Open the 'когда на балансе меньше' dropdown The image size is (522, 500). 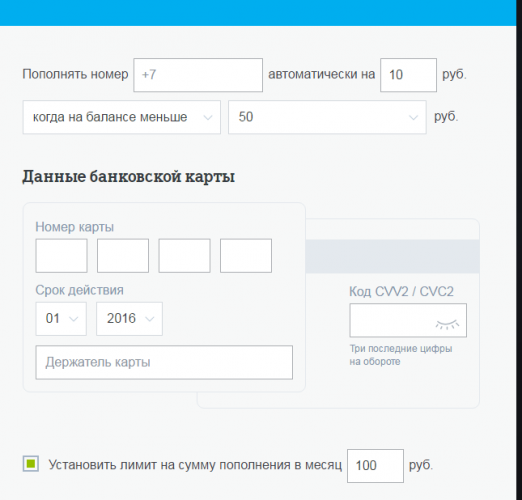point(122,117)
